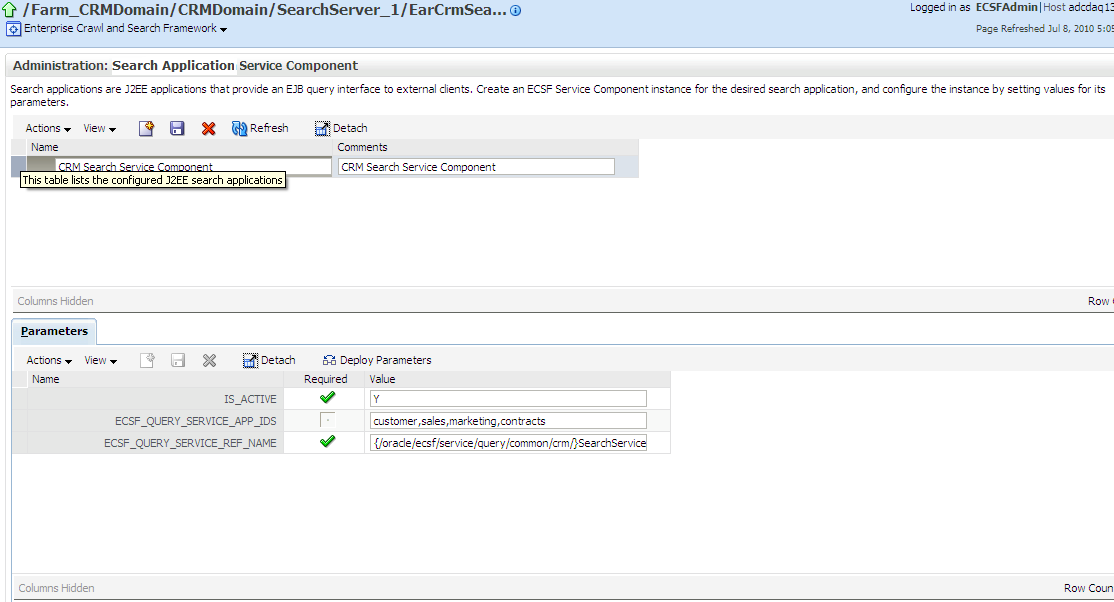Click Enterprise Crawl and Search Framework icon
This screenshot has width=1114, height=602.
click(13, 29)
